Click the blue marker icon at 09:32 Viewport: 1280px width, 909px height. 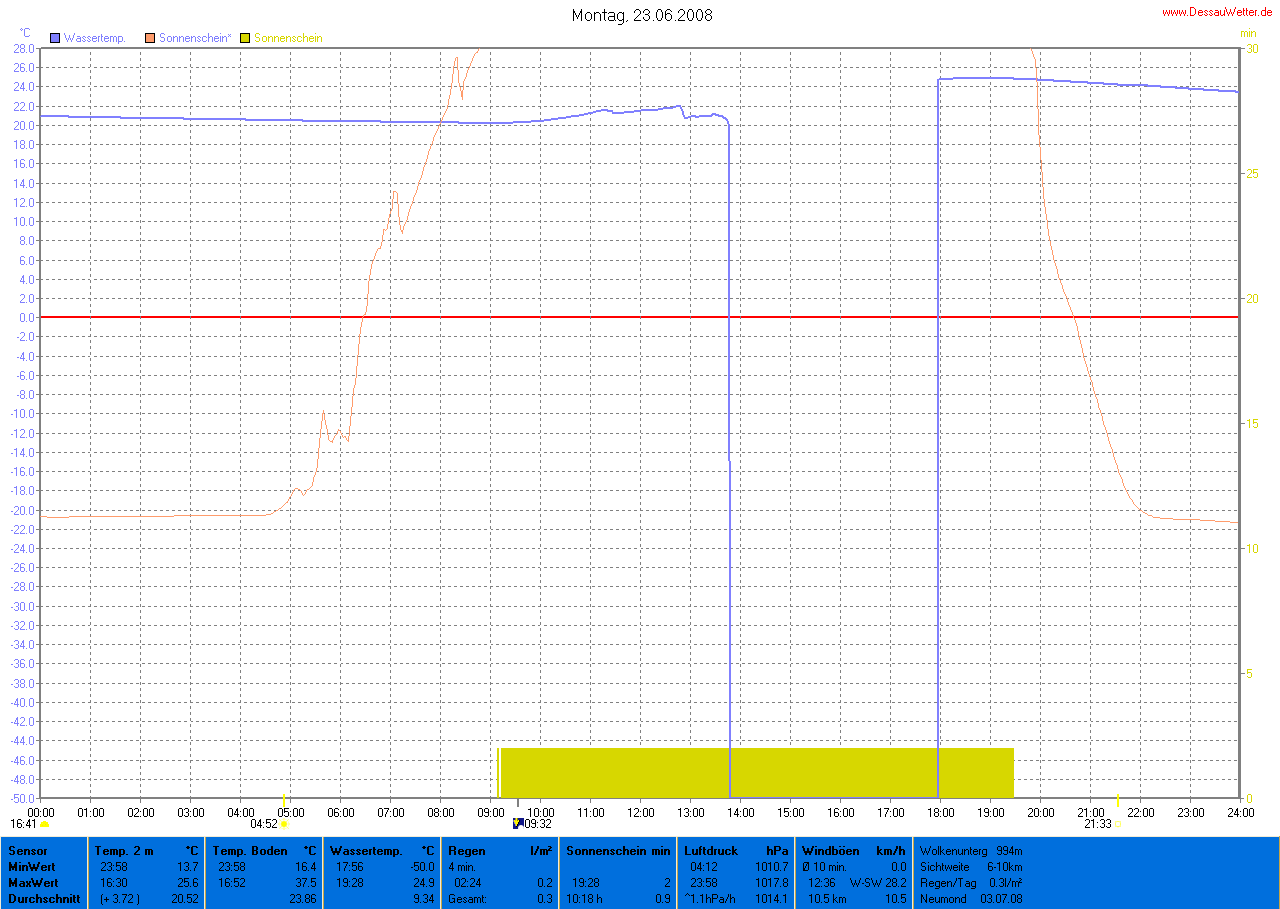pyautogui.click(x=517, y=823)
